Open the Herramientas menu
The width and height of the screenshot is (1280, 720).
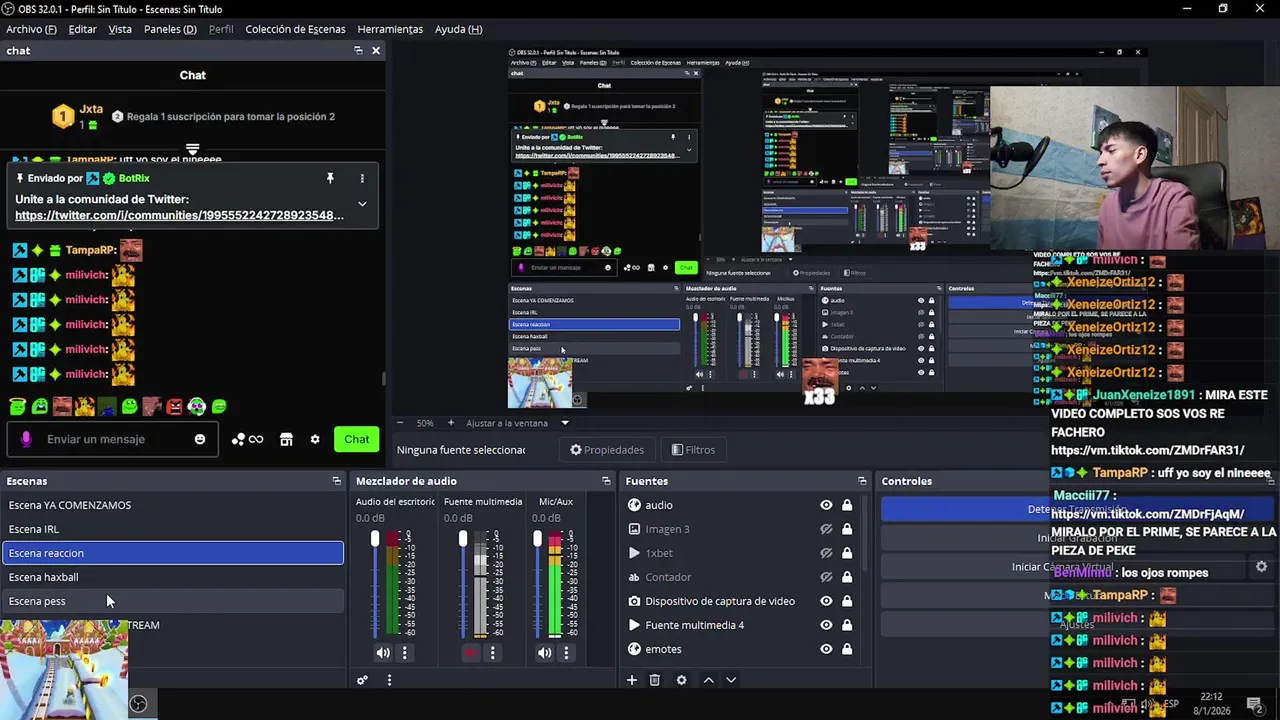point(390,29)
